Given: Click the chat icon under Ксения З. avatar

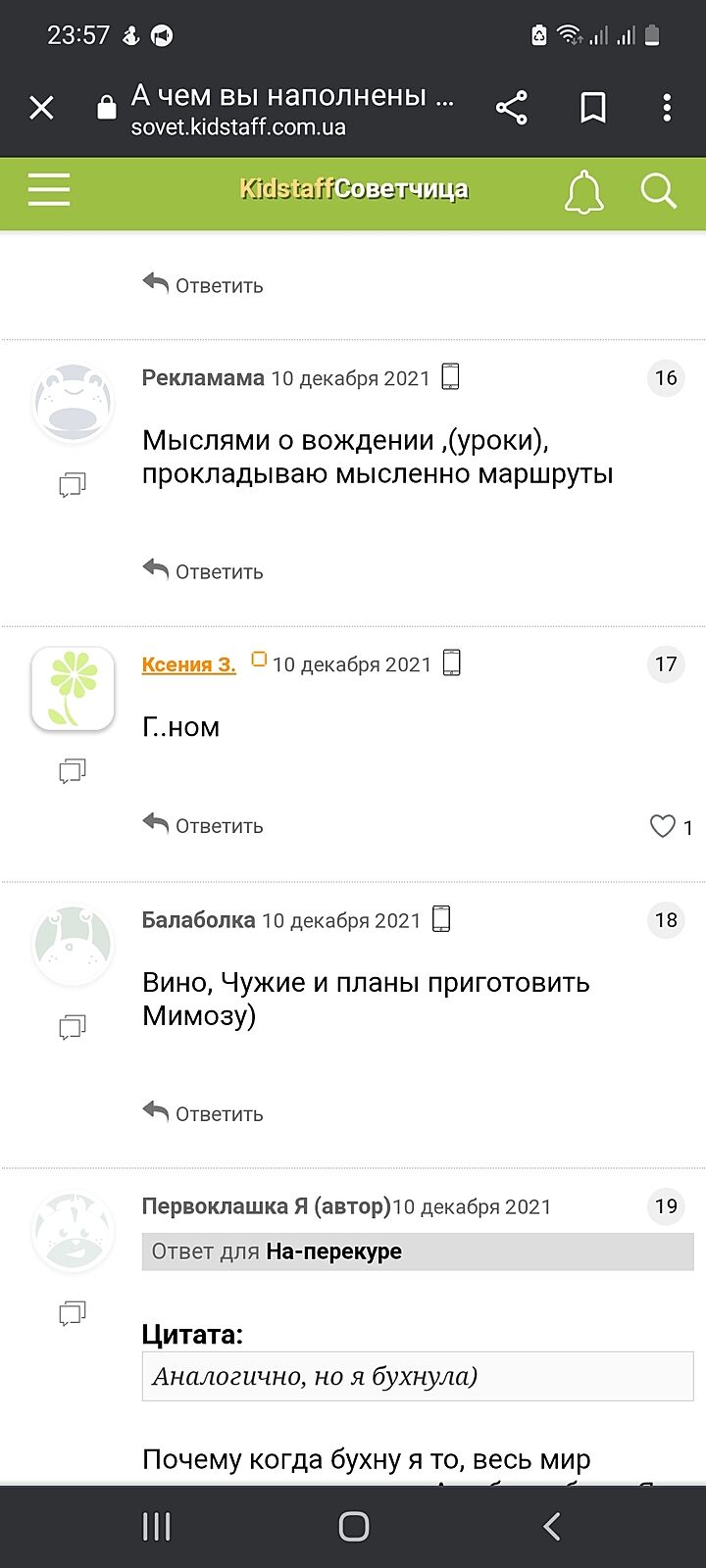Looking at the screenshot, I should tap(73, 771).
